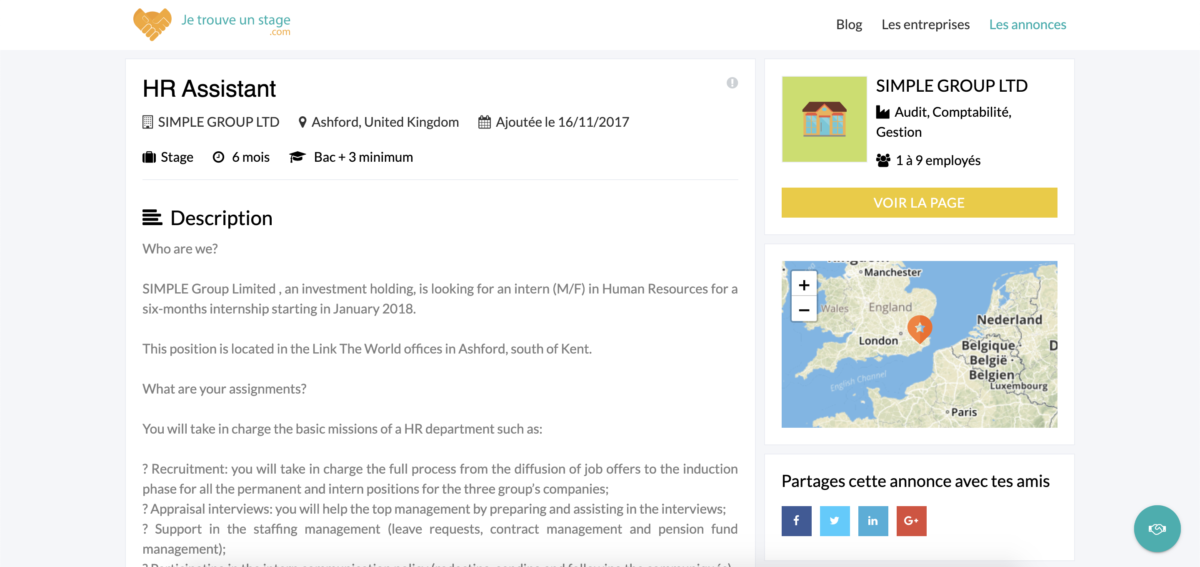Select the 'Who are we?' line
The image size is (1200, 567).
pyautogui.click(x=180, y=249)
